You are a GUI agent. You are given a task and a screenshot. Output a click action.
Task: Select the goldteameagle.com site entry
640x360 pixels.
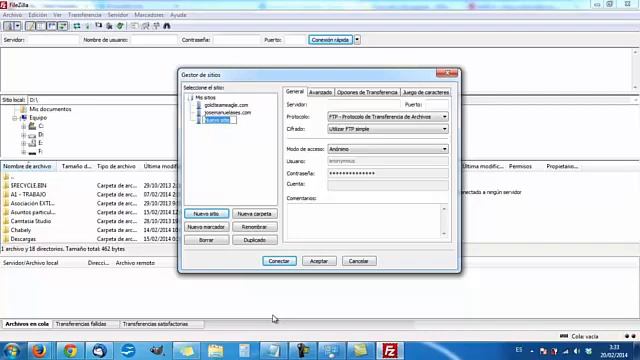pyautogui.click(x=226, y=105)
